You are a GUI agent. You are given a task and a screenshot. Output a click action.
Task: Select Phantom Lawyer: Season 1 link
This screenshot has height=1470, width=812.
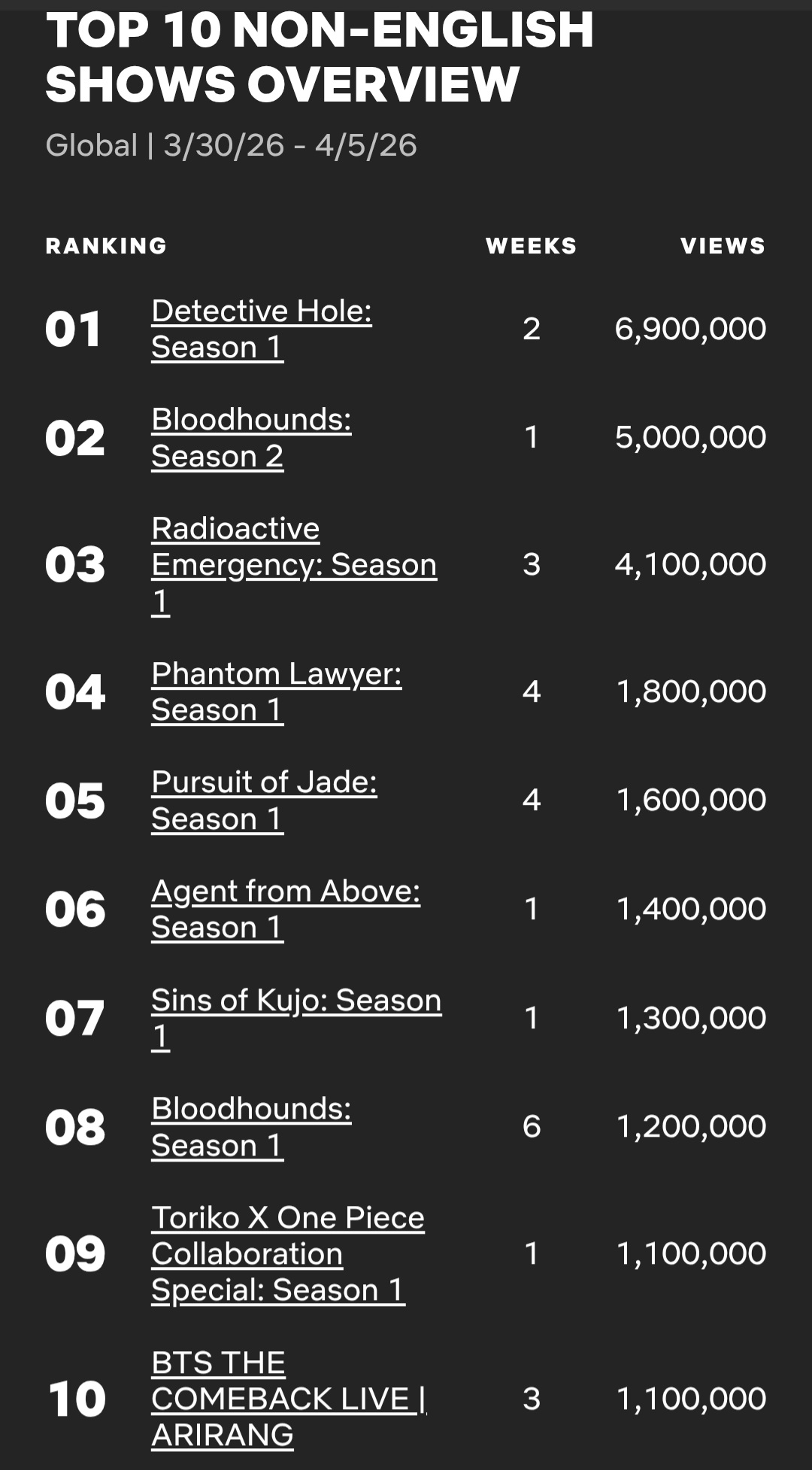coord(276,691)
